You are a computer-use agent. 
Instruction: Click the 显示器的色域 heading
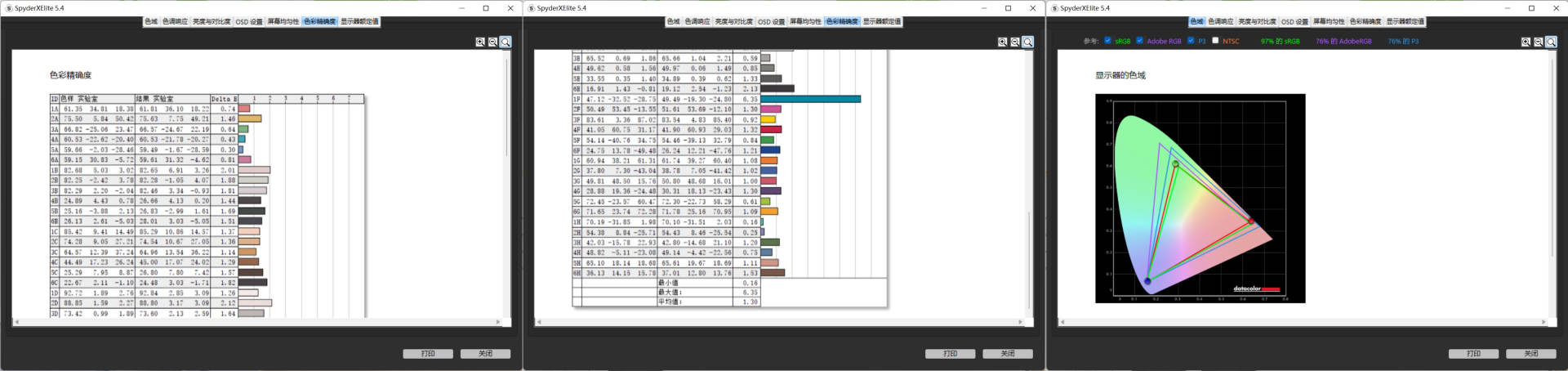pyautogui.click(x=1120, y=75)
